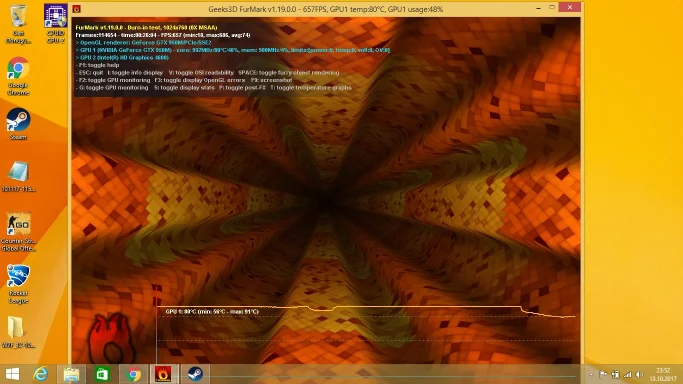Screen dimensions: 683x384
Task: Open File Explorer in taskbar
Action: click(71, 374)
